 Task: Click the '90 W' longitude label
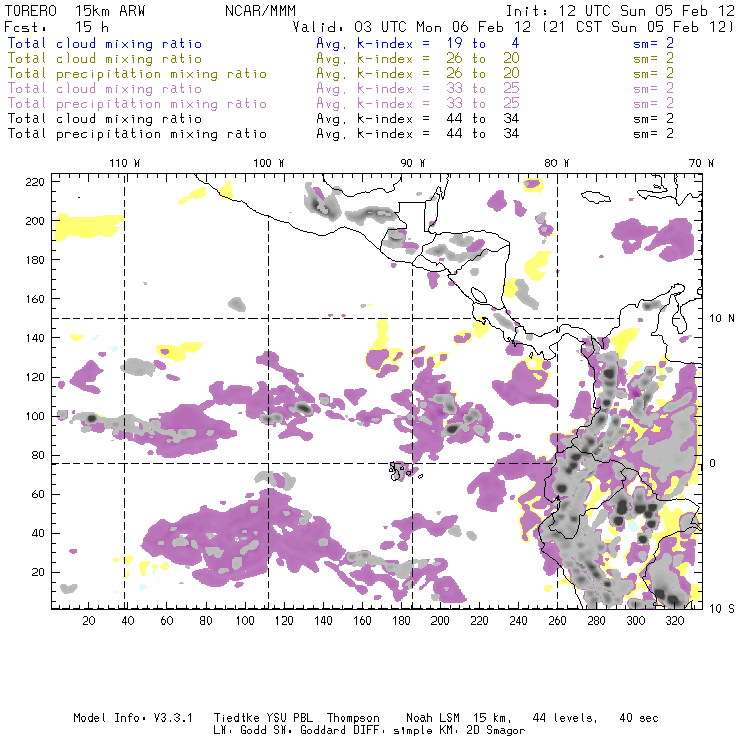tap(412, 163)
